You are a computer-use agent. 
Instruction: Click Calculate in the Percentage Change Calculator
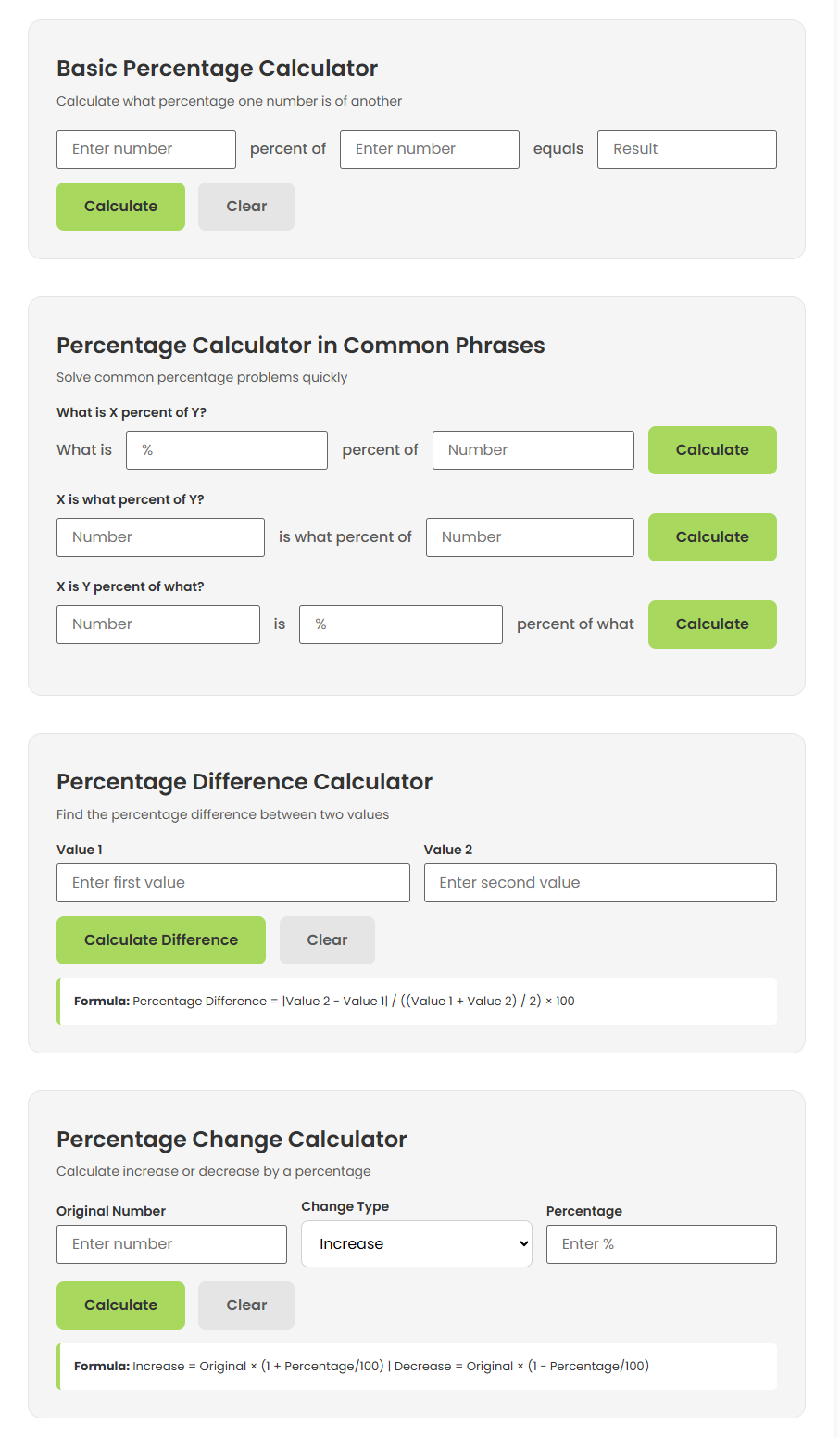[x=120, y=1305]
